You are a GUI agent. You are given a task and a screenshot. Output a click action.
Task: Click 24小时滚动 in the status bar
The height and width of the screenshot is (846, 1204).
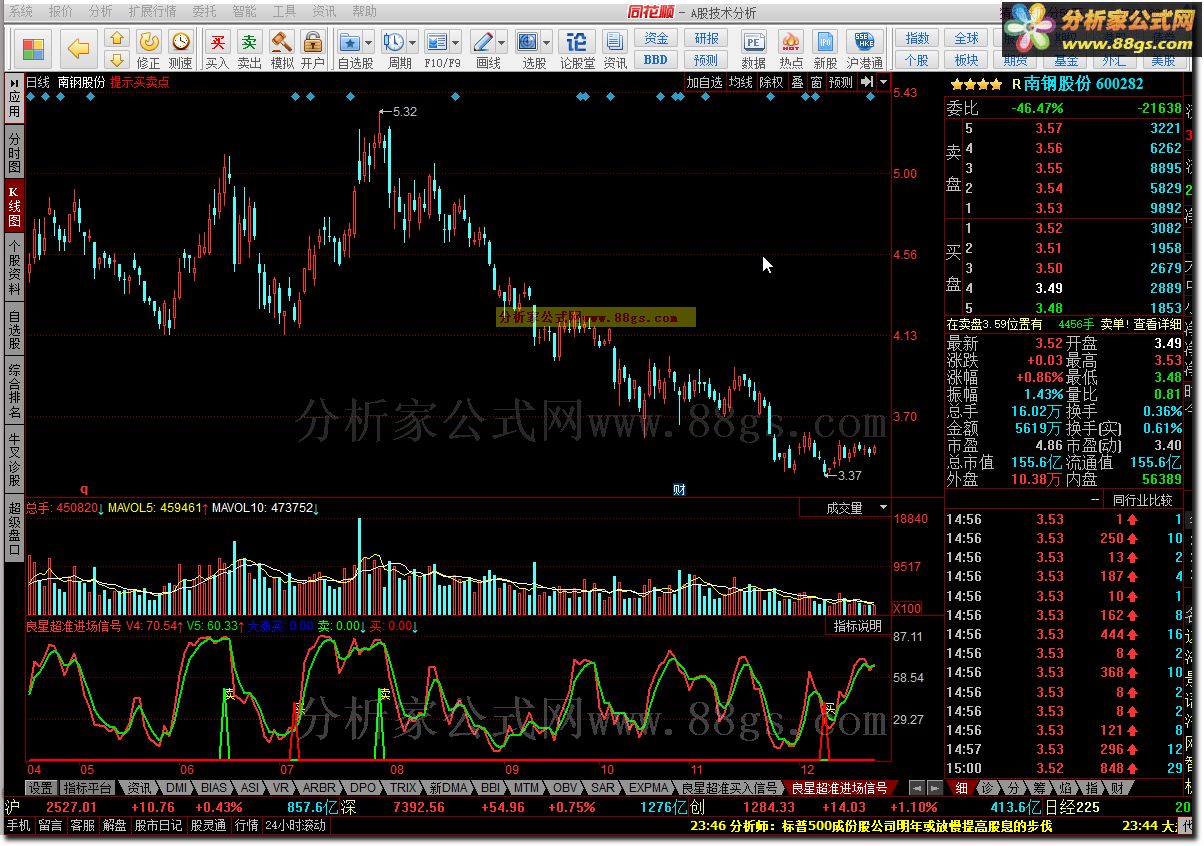[x=295, y=826]
